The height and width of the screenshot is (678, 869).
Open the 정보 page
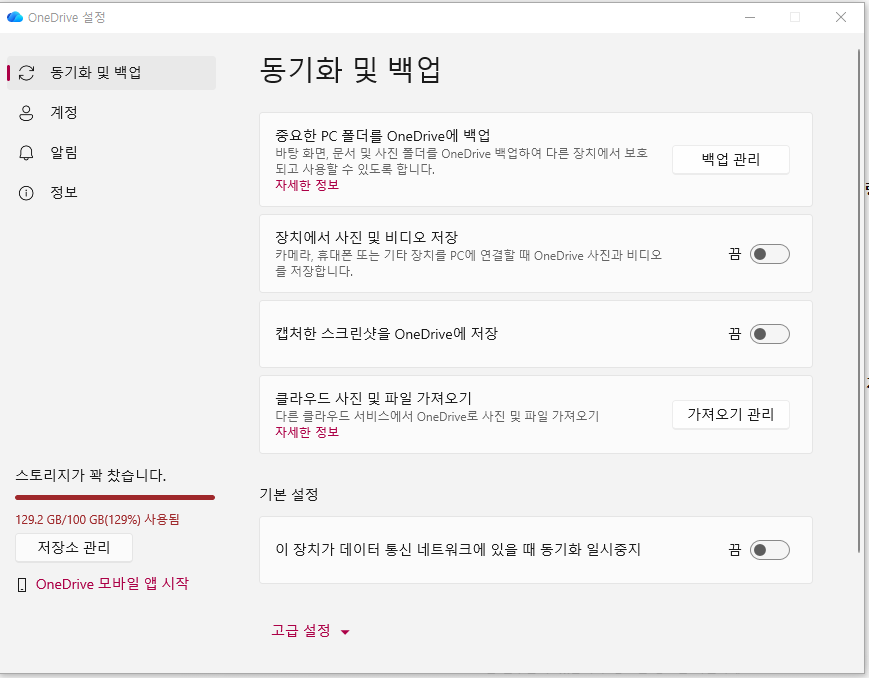111,193
